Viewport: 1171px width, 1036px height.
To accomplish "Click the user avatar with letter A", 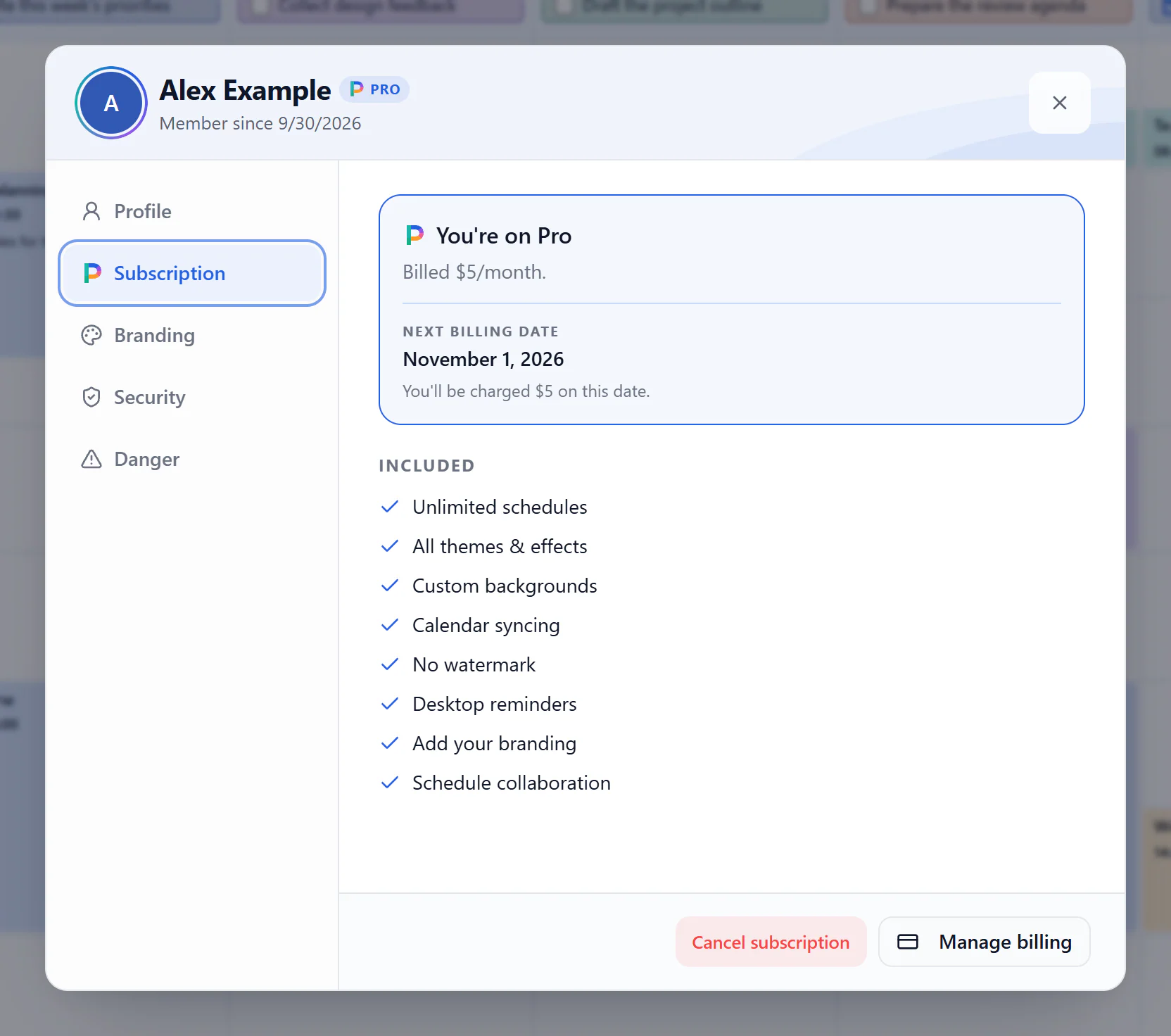I will click(x=111, y=103).
